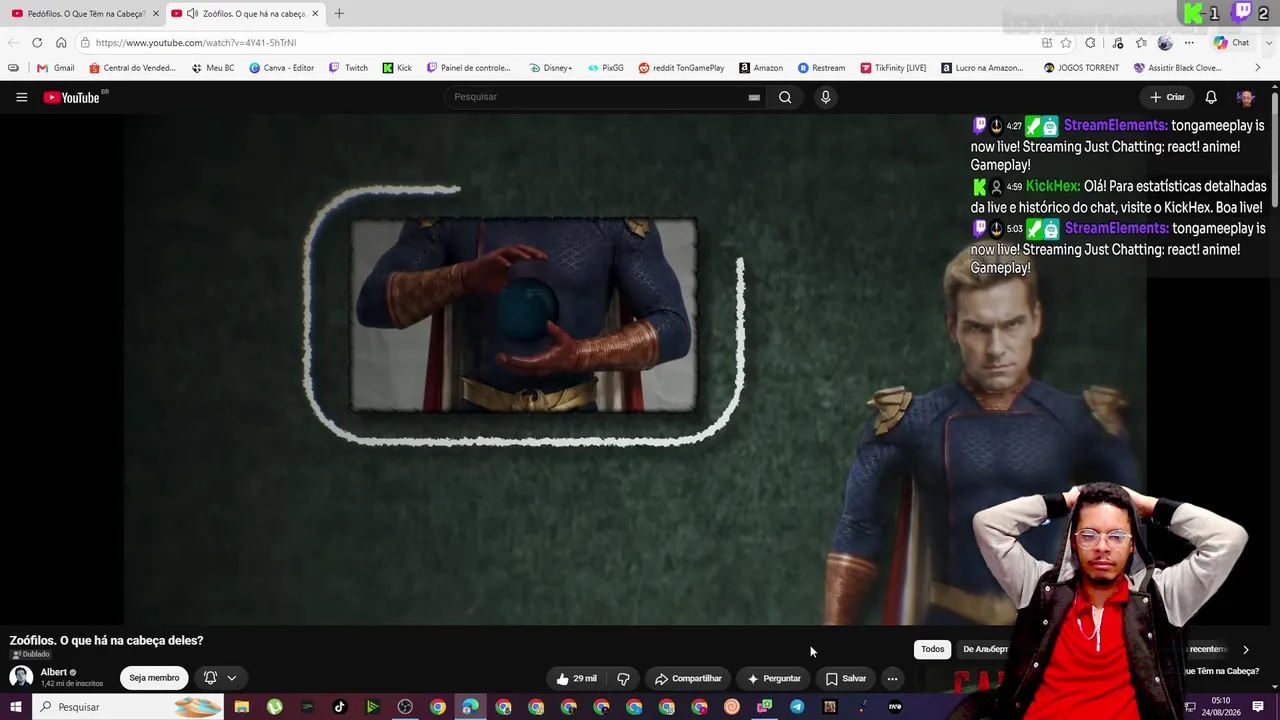This screenshot has height=720, width=1280.
Task: Click the Seja membro button
Action: [154, 678]
